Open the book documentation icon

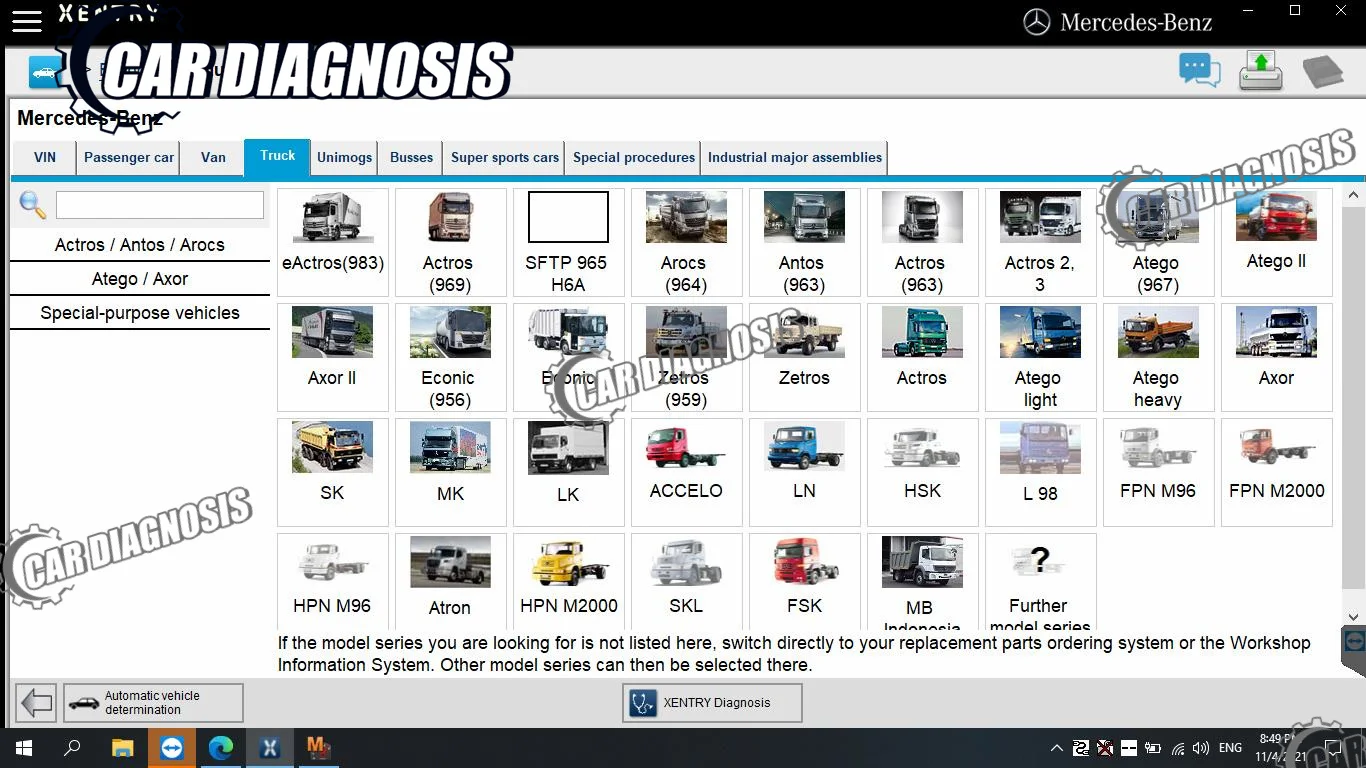(x=1322, y=72)
